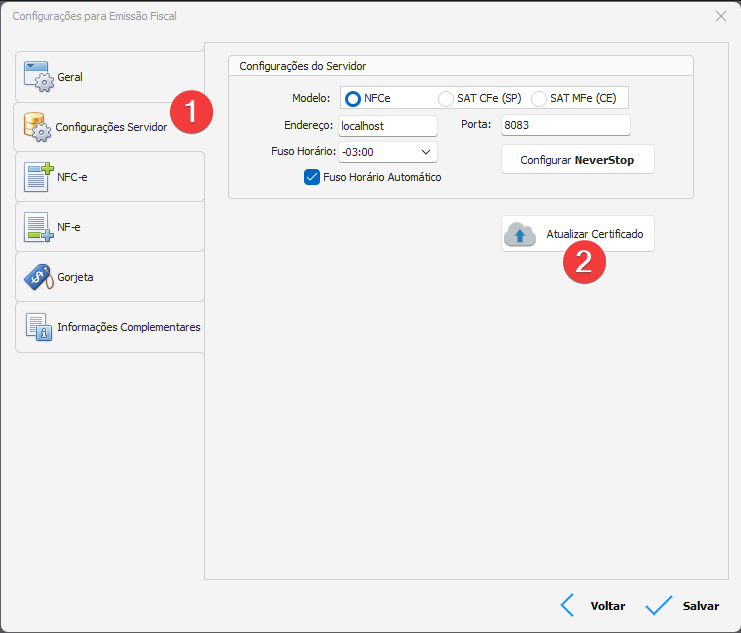Click the NF-e document icon
The height and width of the screenshot is (633, 741).
click(38, 227)
